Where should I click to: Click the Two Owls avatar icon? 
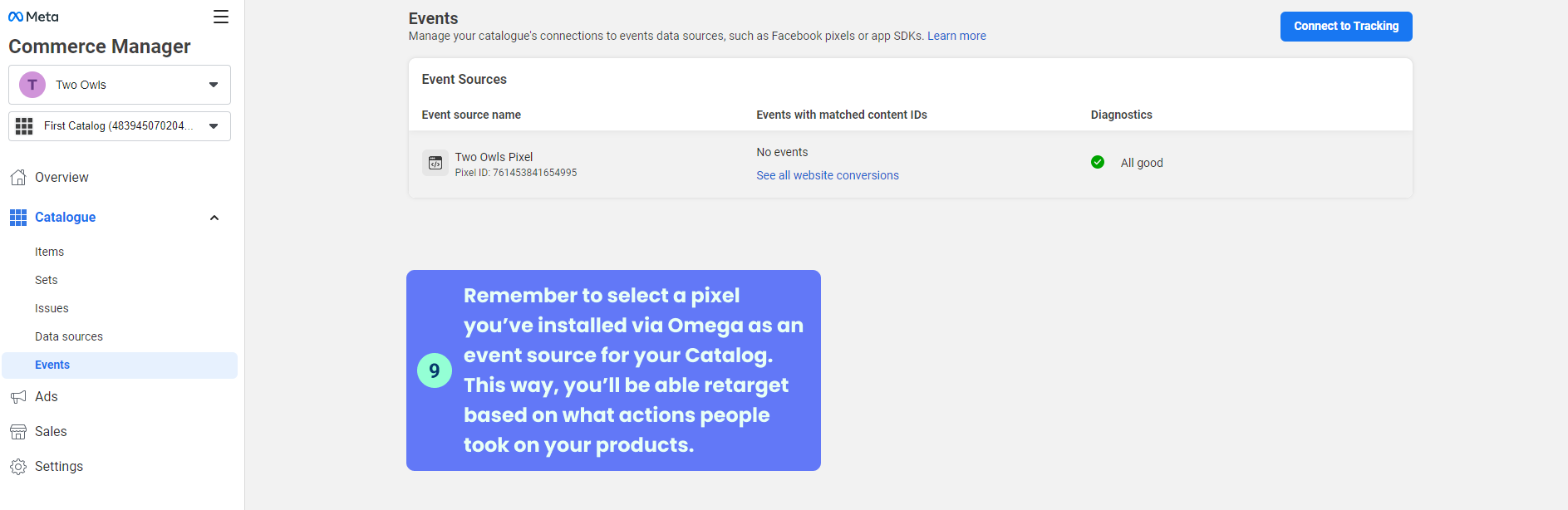32,85
